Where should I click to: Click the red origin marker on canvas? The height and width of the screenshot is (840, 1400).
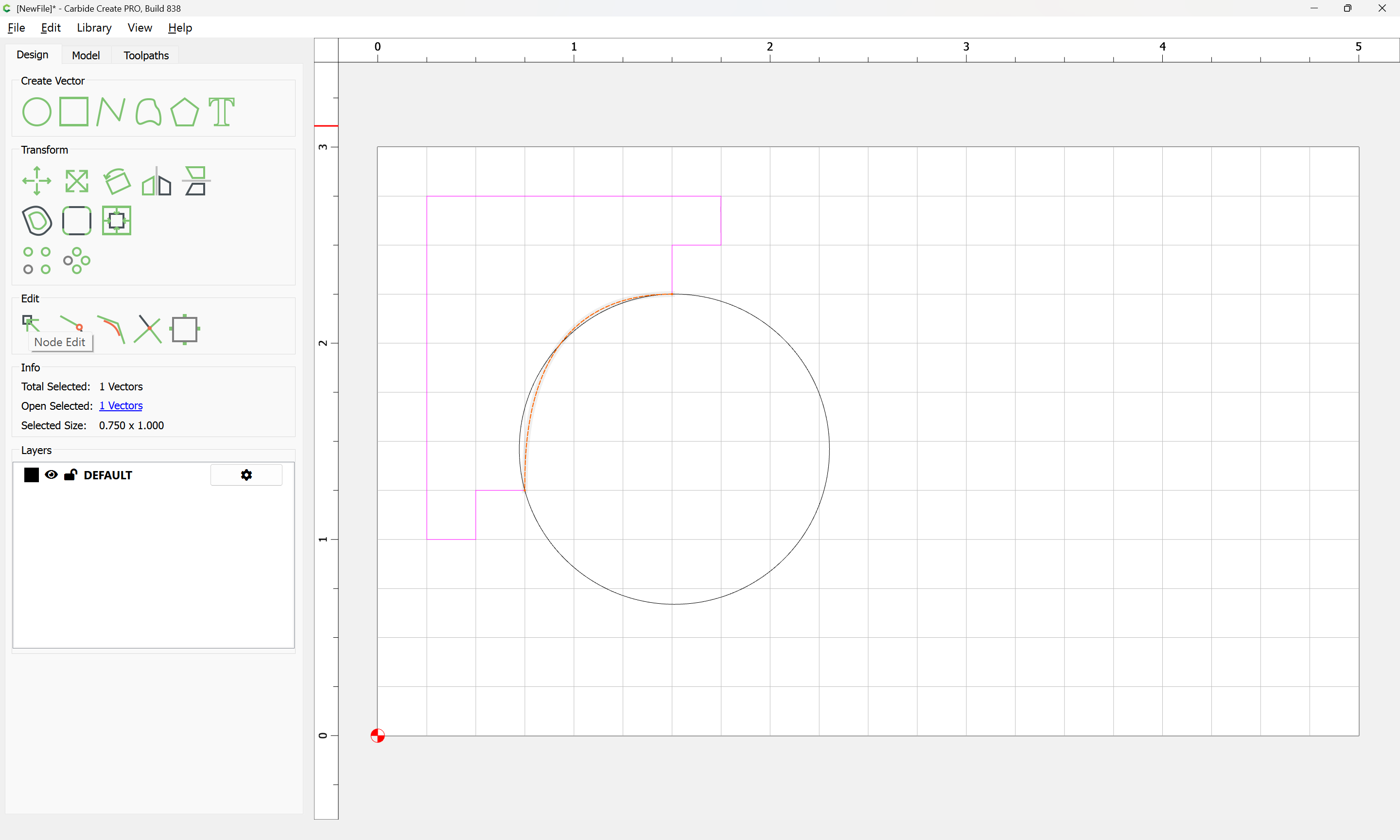point(377,735)
